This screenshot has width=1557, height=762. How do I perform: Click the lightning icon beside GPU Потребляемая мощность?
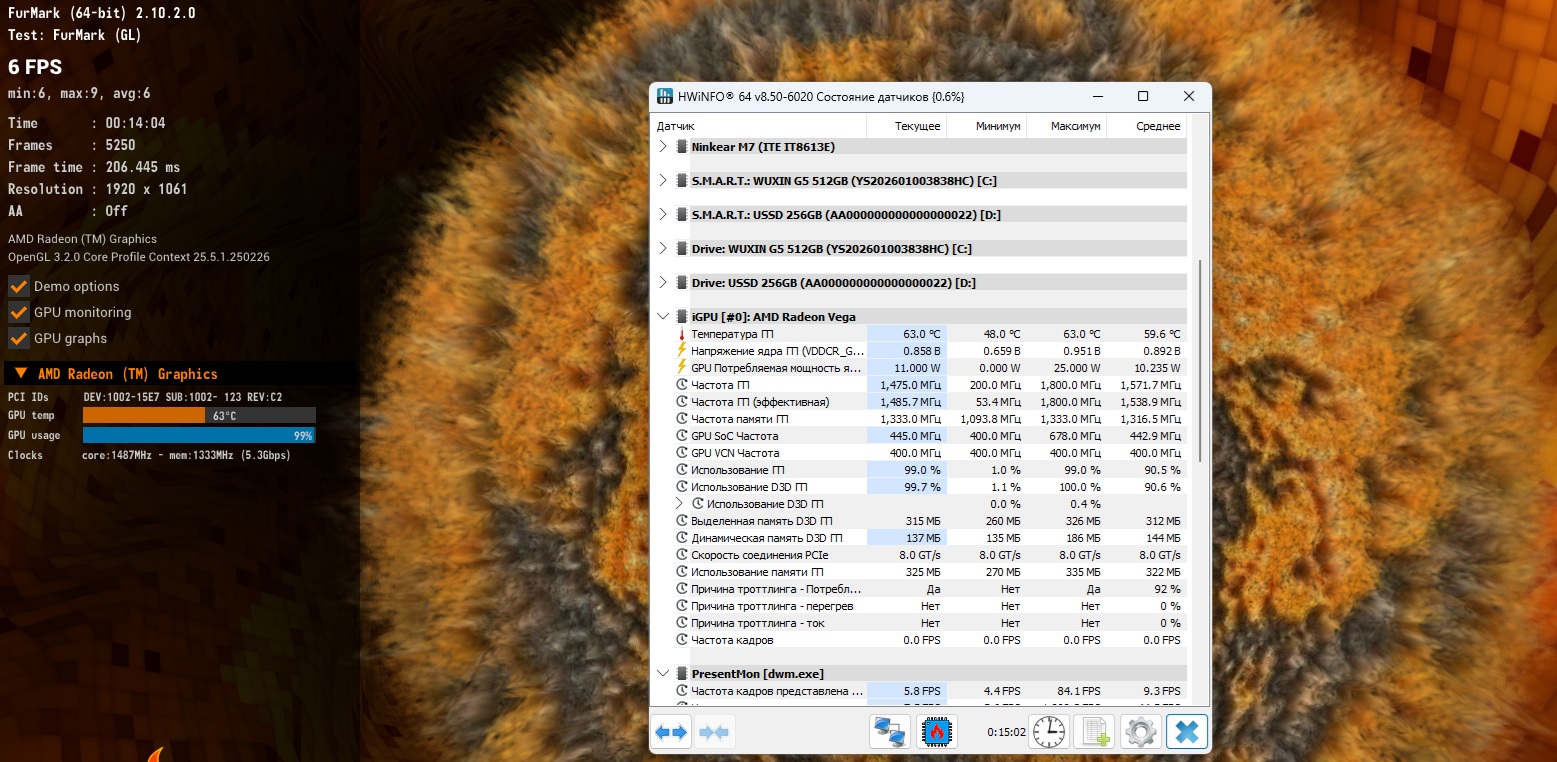pos(683,368)
